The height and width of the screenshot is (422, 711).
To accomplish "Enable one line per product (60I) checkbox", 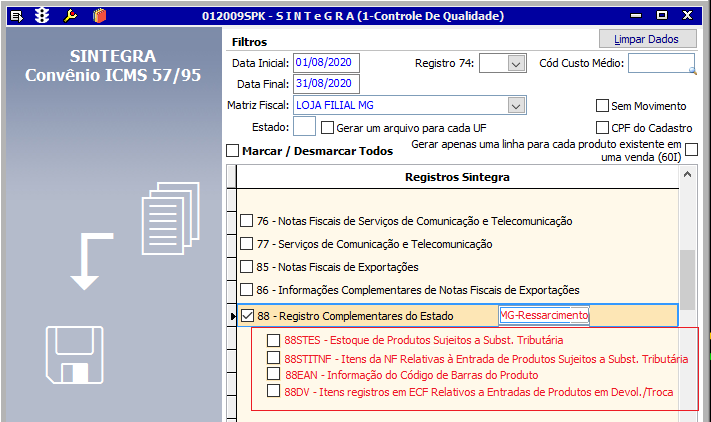I will coord(692,150).
